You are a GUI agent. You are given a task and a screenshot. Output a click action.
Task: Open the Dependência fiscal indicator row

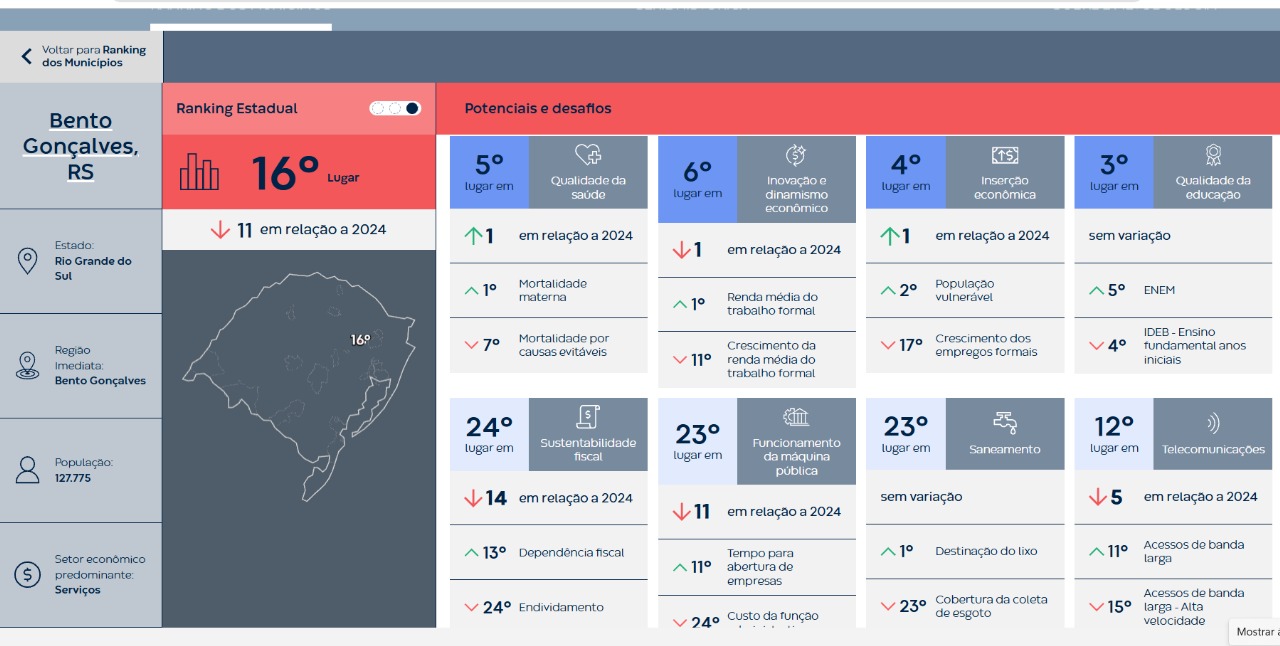548,552
